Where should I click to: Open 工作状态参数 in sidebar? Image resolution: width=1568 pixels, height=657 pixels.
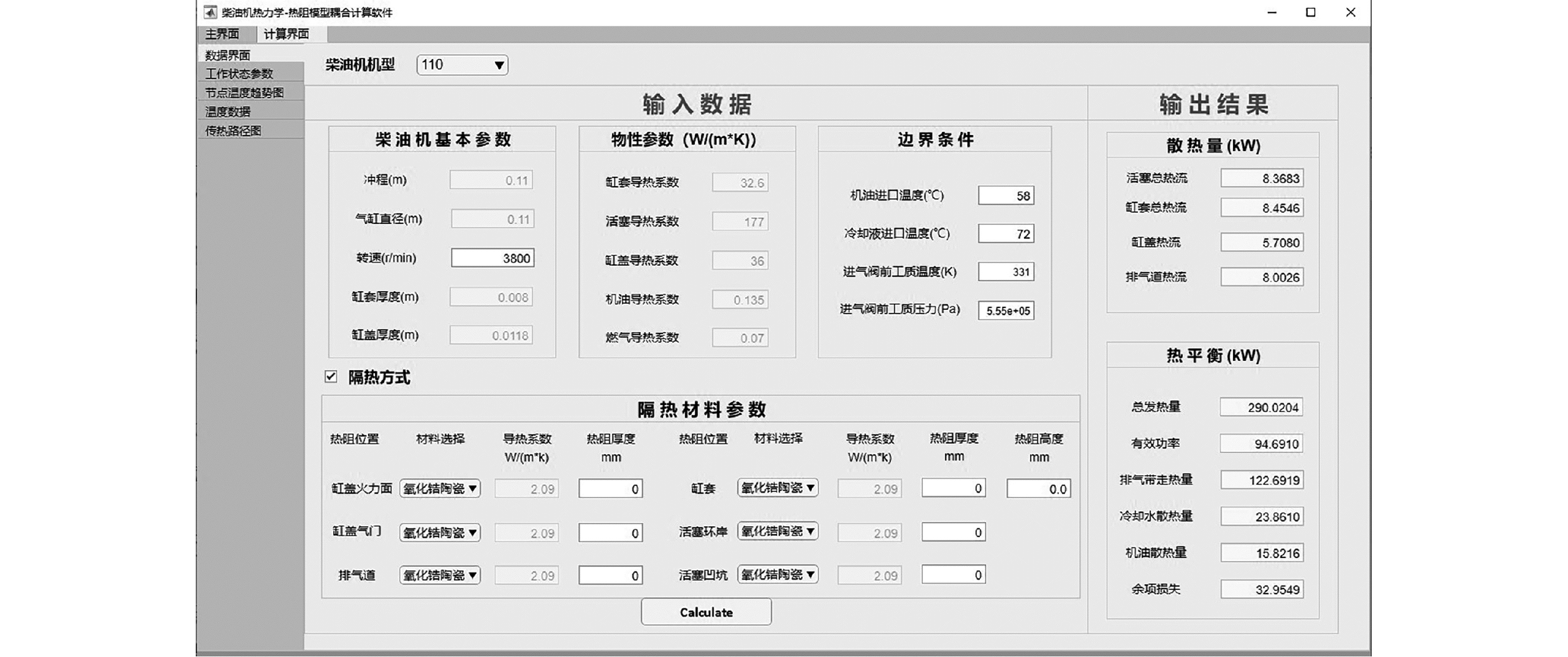pos(239,74)
